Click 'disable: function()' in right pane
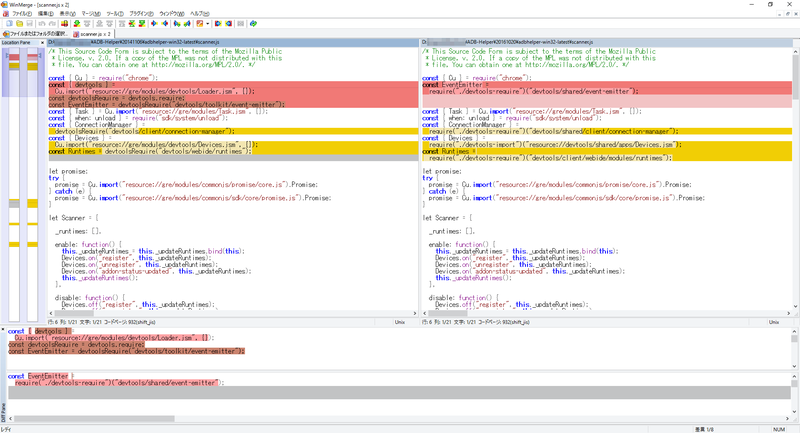Screen dimensions: 800x433 click(463, 297)
